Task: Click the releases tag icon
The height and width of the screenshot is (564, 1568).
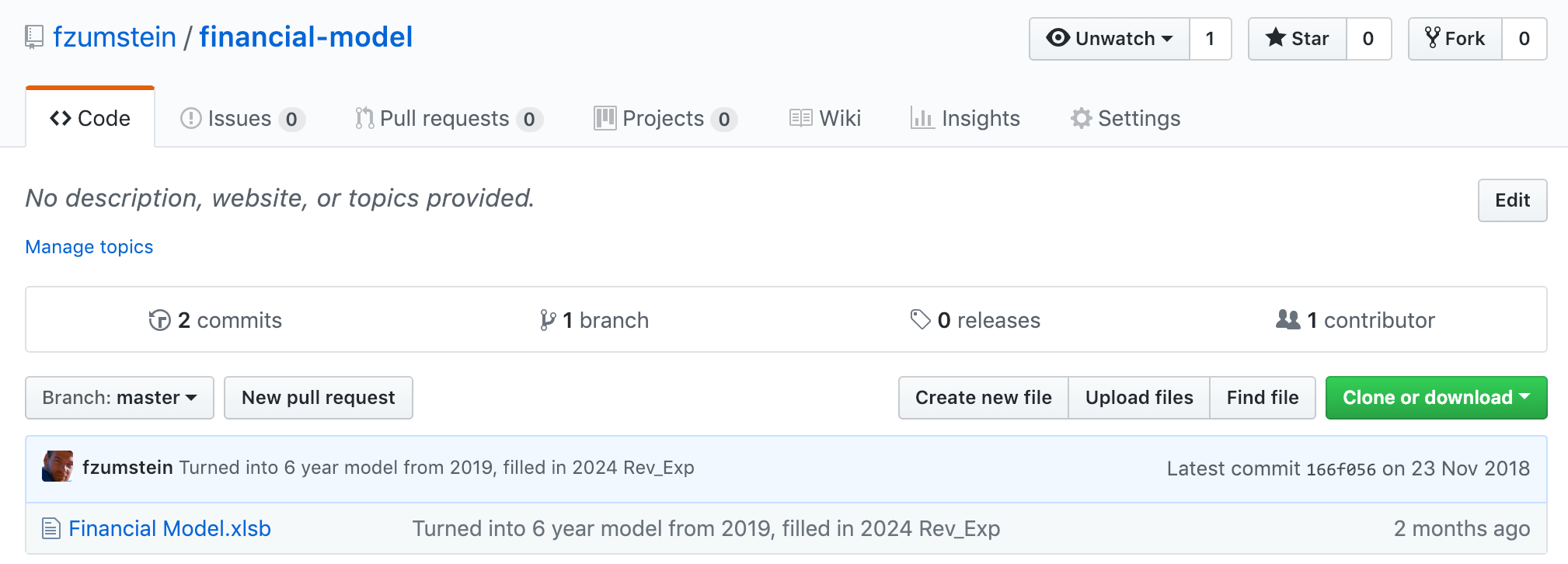Action: (x=920, y=320)
